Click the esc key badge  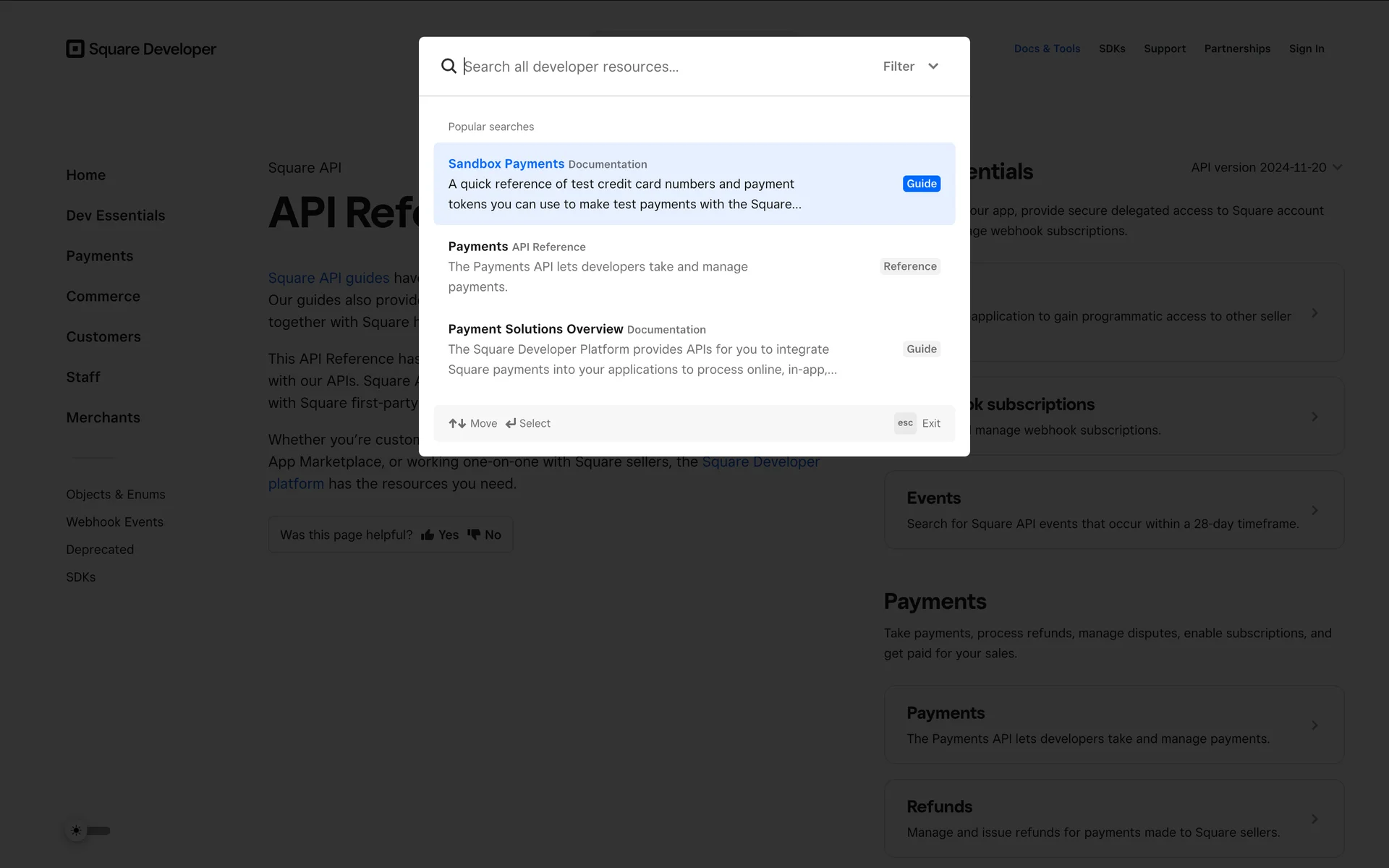905,423
